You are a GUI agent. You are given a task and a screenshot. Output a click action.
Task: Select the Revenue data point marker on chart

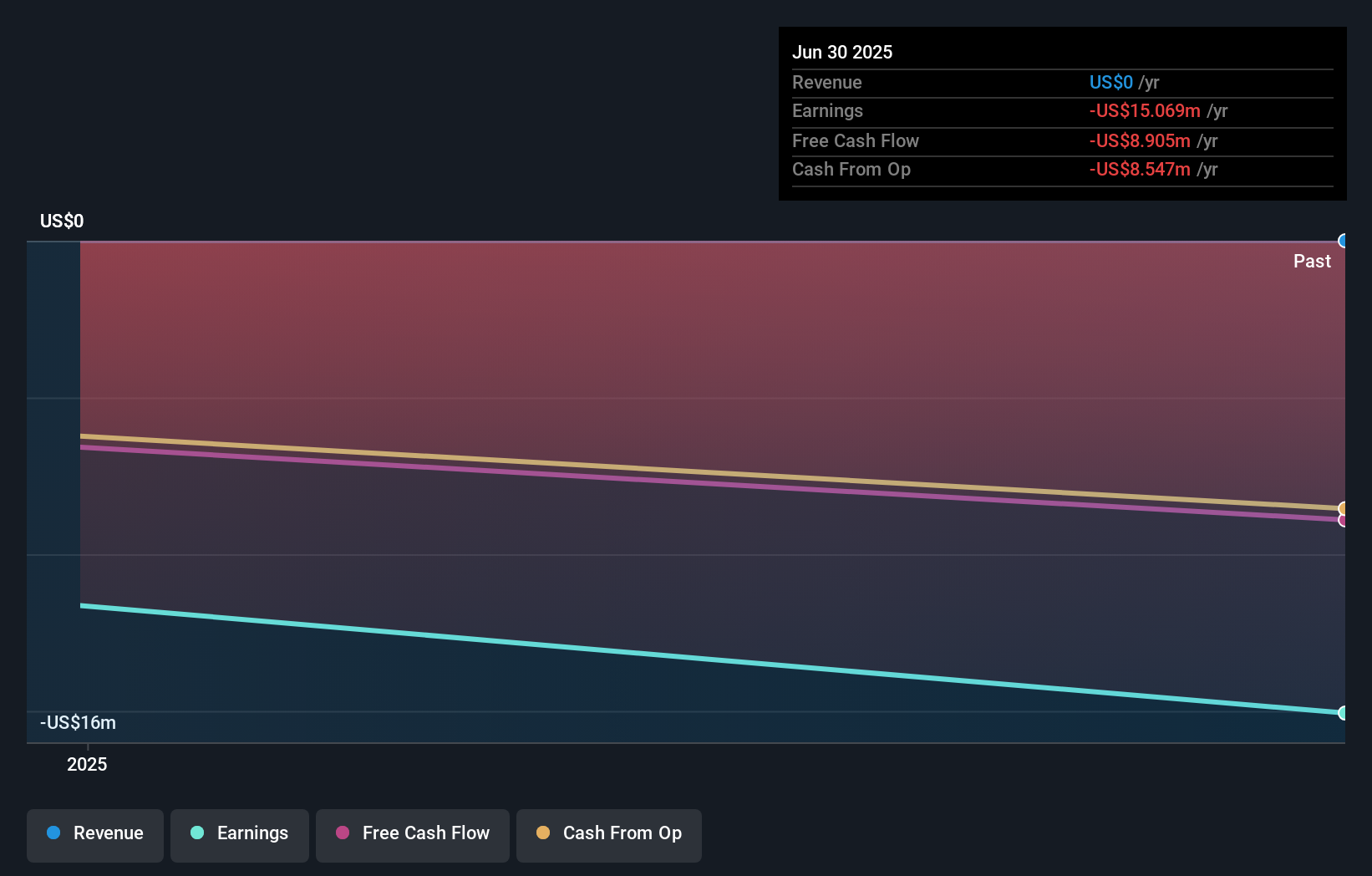[1343, 241]
